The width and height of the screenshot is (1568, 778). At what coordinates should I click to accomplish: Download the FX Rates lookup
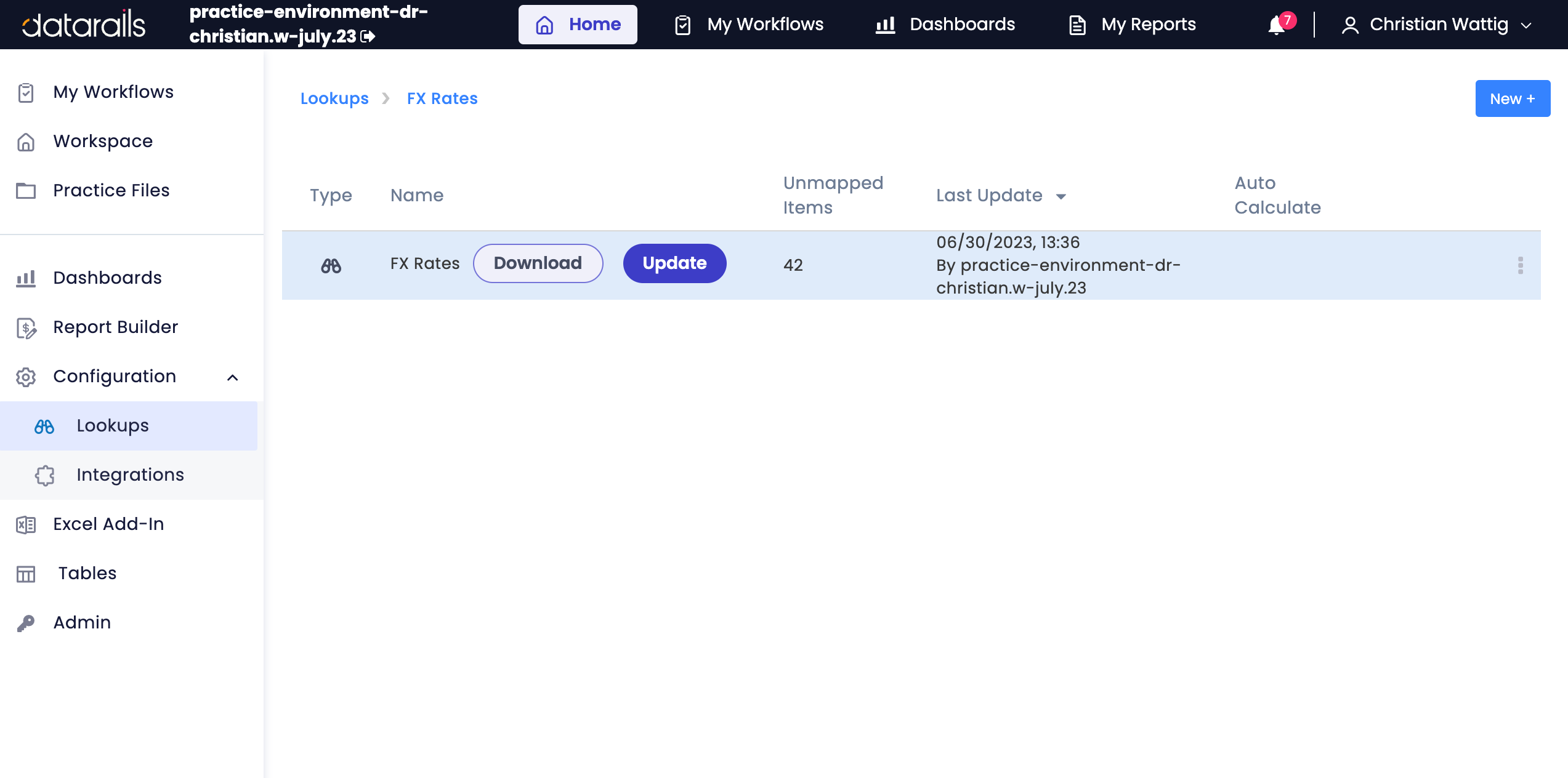coord(538,263)
